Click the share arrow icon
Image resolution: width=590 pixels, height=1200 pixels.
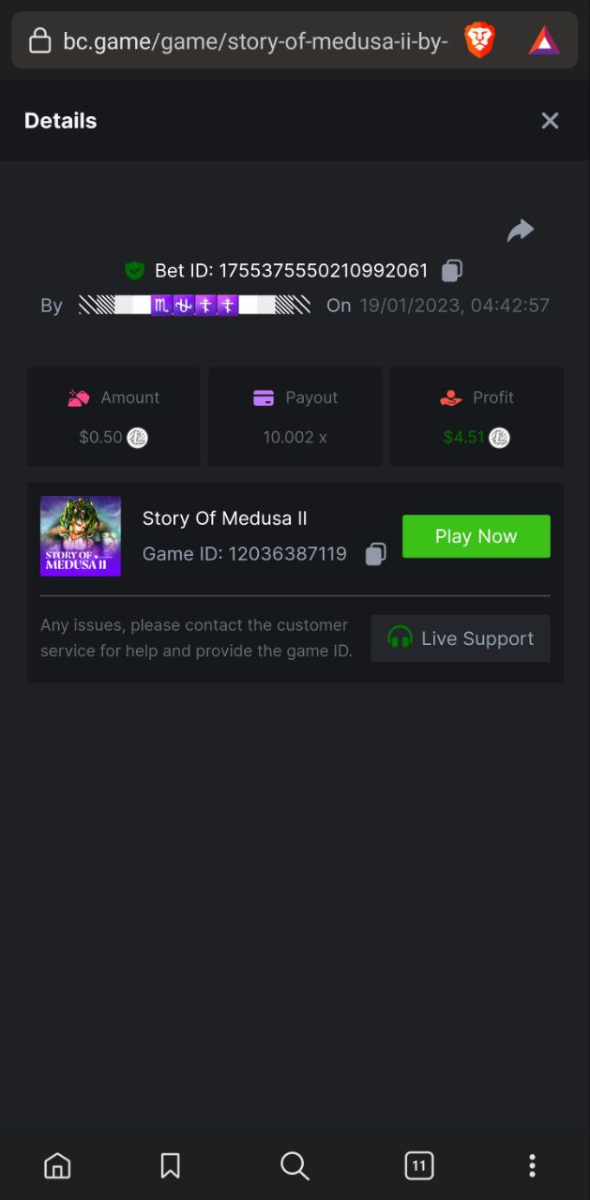tap(520, 231)
